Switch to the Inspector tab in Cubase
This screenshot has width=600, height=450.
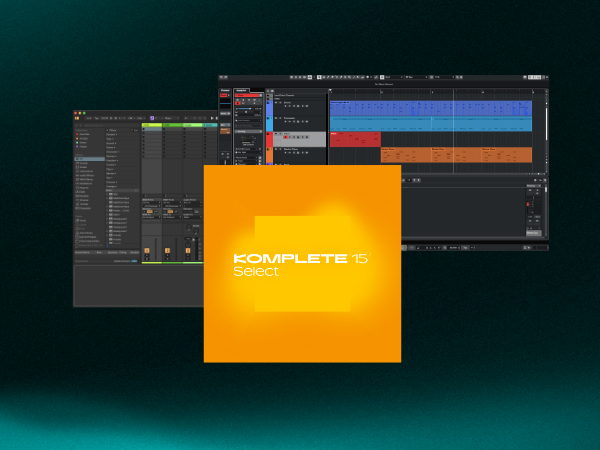pos(241,91)
